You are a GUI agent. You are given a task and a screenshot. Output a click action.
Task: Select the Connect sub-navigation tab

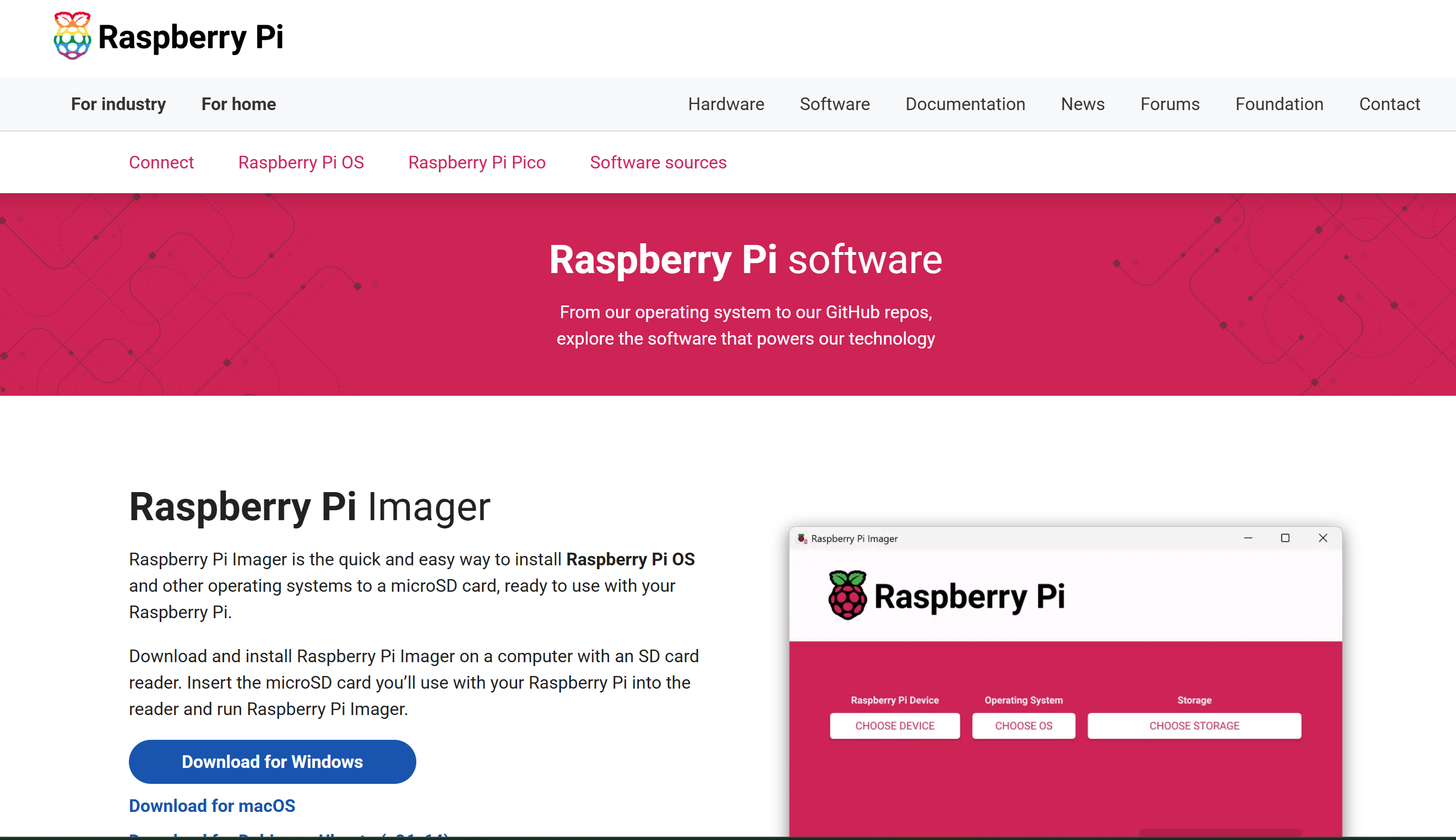pyautogui.click(x=161, y=162)
